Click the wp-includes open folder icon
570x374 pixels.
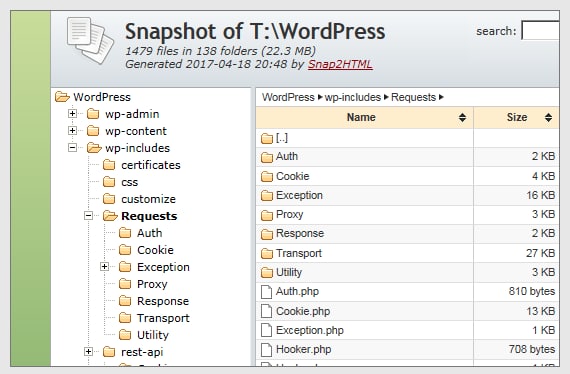(x=94, y=148)
